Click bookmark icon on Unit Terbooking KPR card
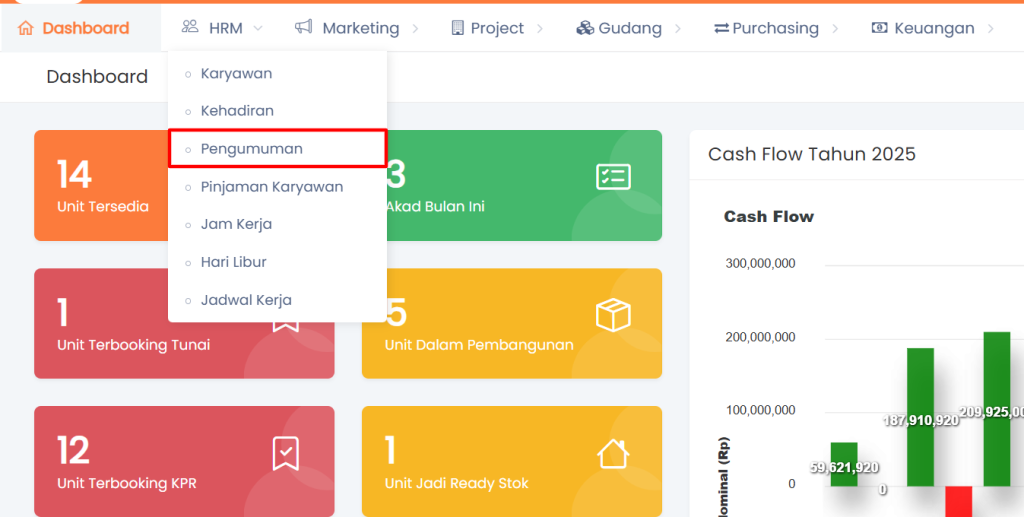The width and height of the screenshot is (1024, 517). pyautogui.click(x=285, y=453)
